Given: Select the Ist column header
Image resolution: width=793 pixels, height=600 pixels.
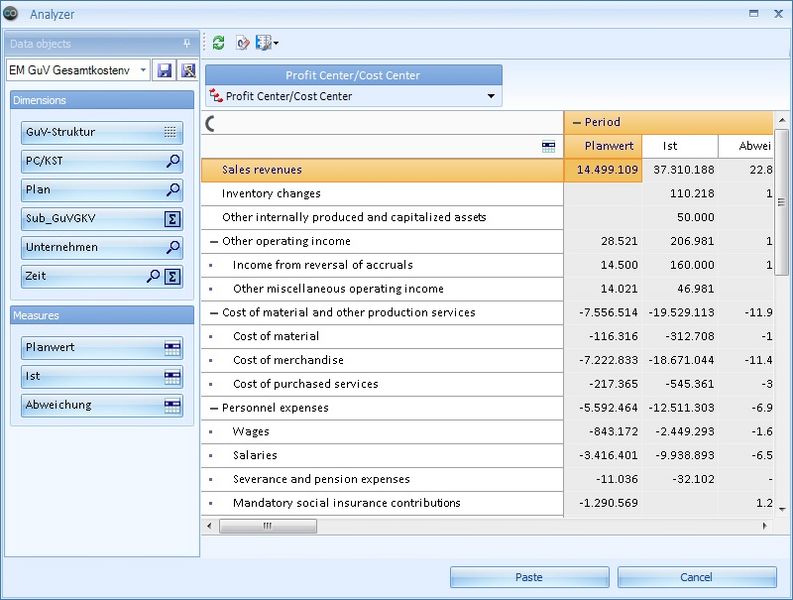Looking at the screenshot, I should (680, 146).
